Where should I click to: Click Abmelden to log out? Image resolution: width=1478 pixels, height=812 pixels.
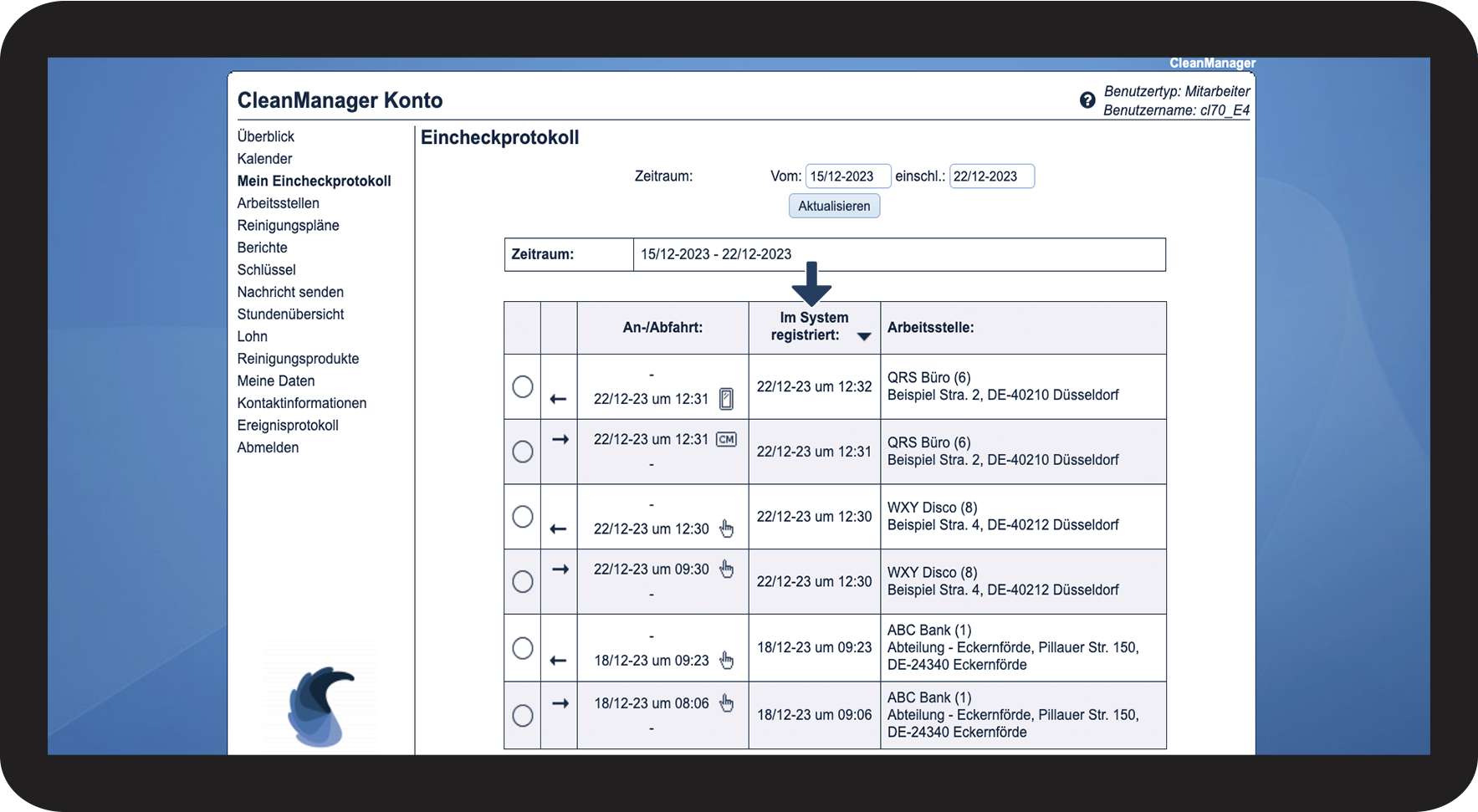pyautogui.click(x=268, y=447)
